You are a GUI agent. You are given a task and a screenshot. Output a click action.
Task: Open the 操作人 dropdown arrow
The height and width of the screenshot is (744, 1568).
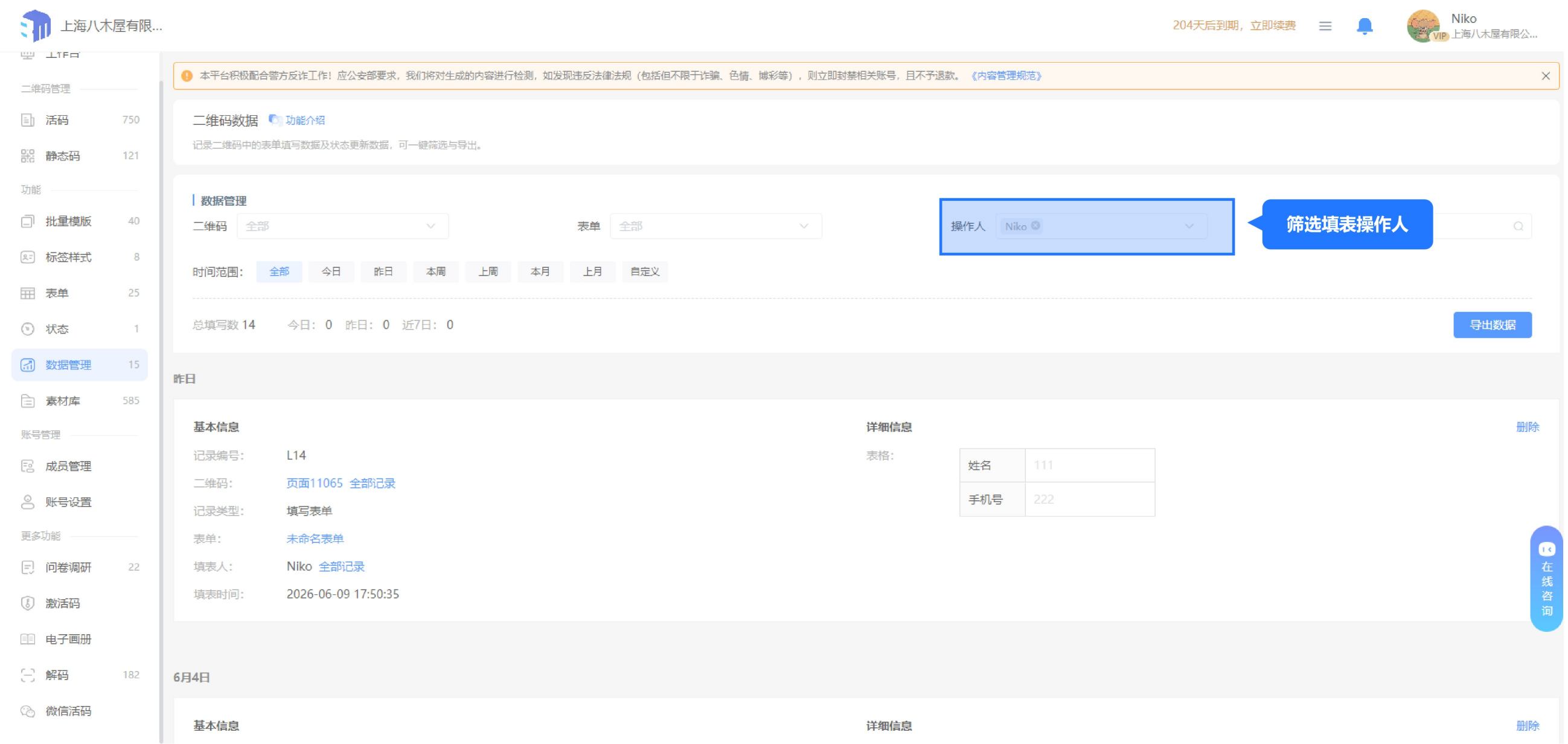[x=1189, y=226]
